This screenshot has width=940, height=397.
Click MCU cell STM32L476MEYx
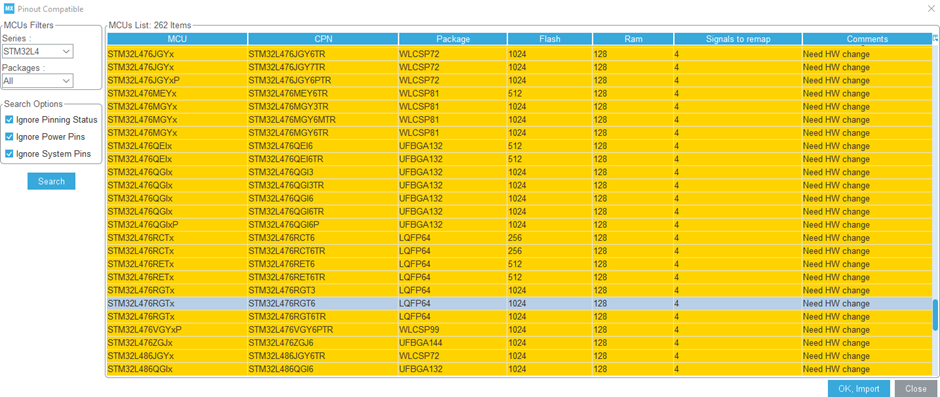[x=177, y=94]
